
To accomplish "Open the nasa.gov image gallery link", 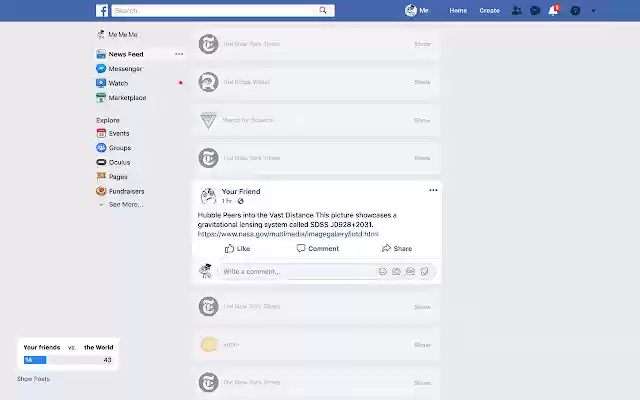I will click(x=288, y=234).
